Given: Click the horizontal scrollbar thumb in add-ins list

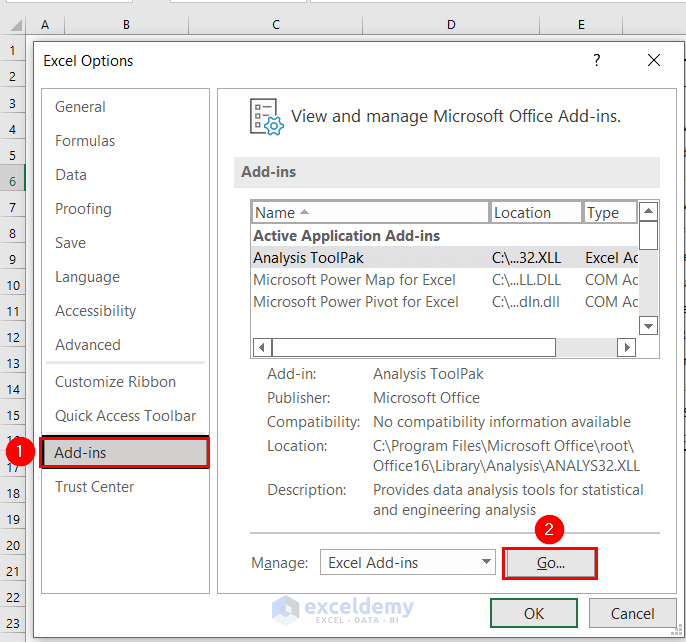Looking at the screenshot, I should (x=414, y=347).
